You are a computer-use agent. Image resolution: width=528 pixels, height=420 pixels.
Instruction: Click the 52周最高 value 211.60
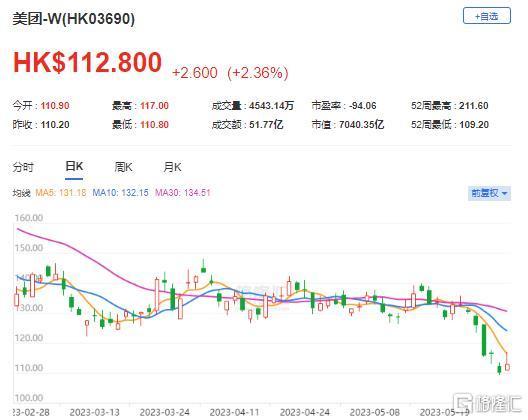474,106
